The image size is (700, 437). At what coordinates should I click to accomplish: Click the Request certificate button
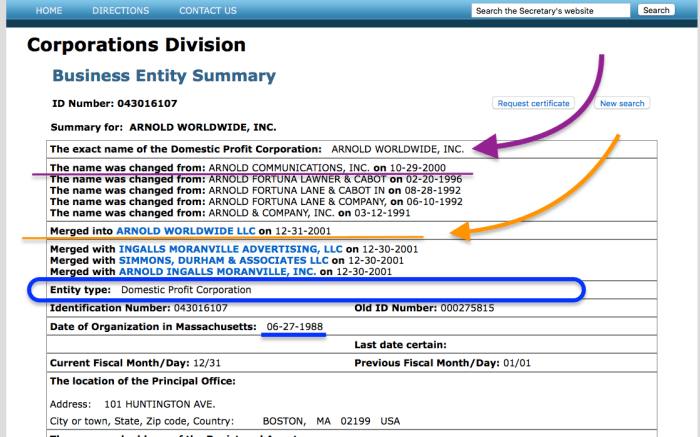pos(534,103)
